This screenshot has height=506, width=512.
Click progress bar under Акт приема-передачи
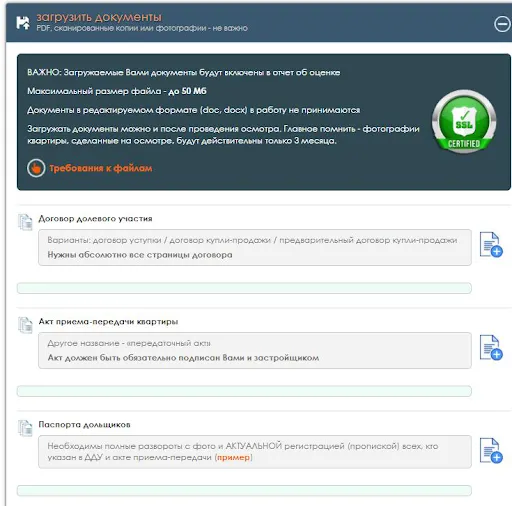(244, 391)
